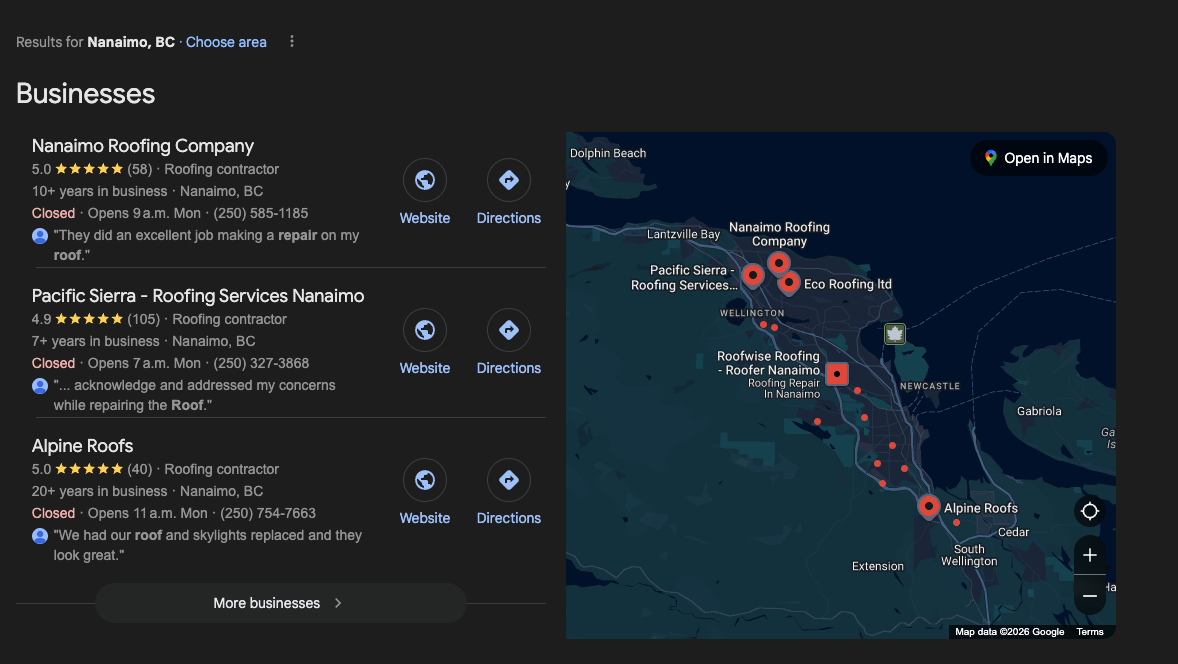Click Directions label under Nanaimo Roofing Company

509,218
